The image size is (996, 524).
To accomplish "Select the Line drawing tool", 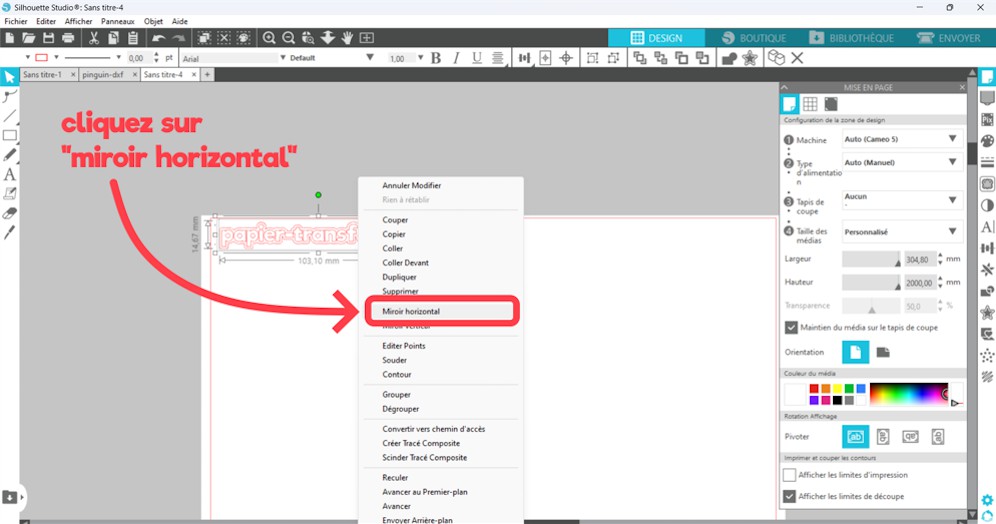I will 10,116.
